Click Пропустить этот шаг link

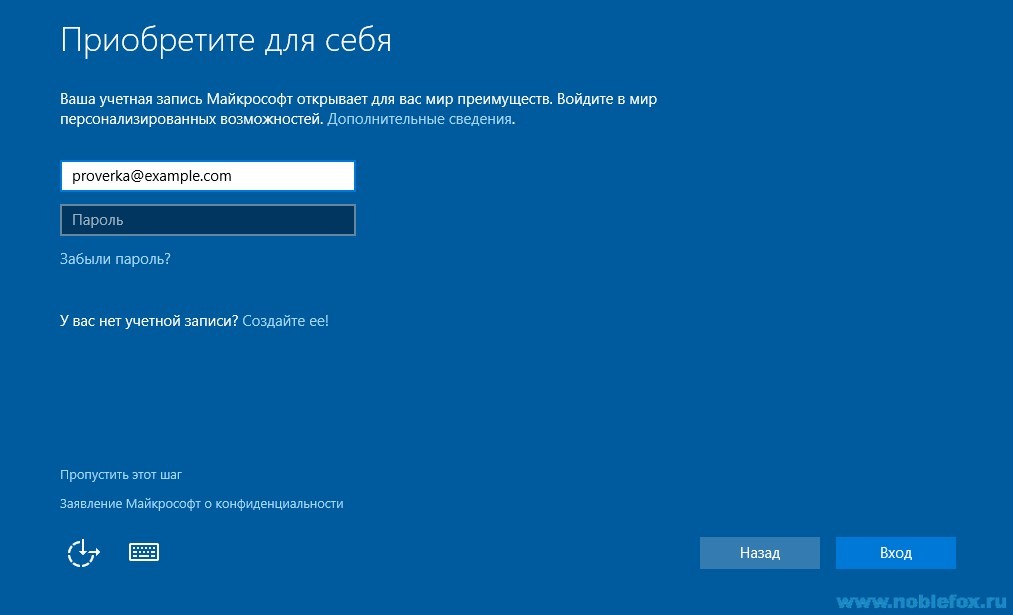(121, 475)
